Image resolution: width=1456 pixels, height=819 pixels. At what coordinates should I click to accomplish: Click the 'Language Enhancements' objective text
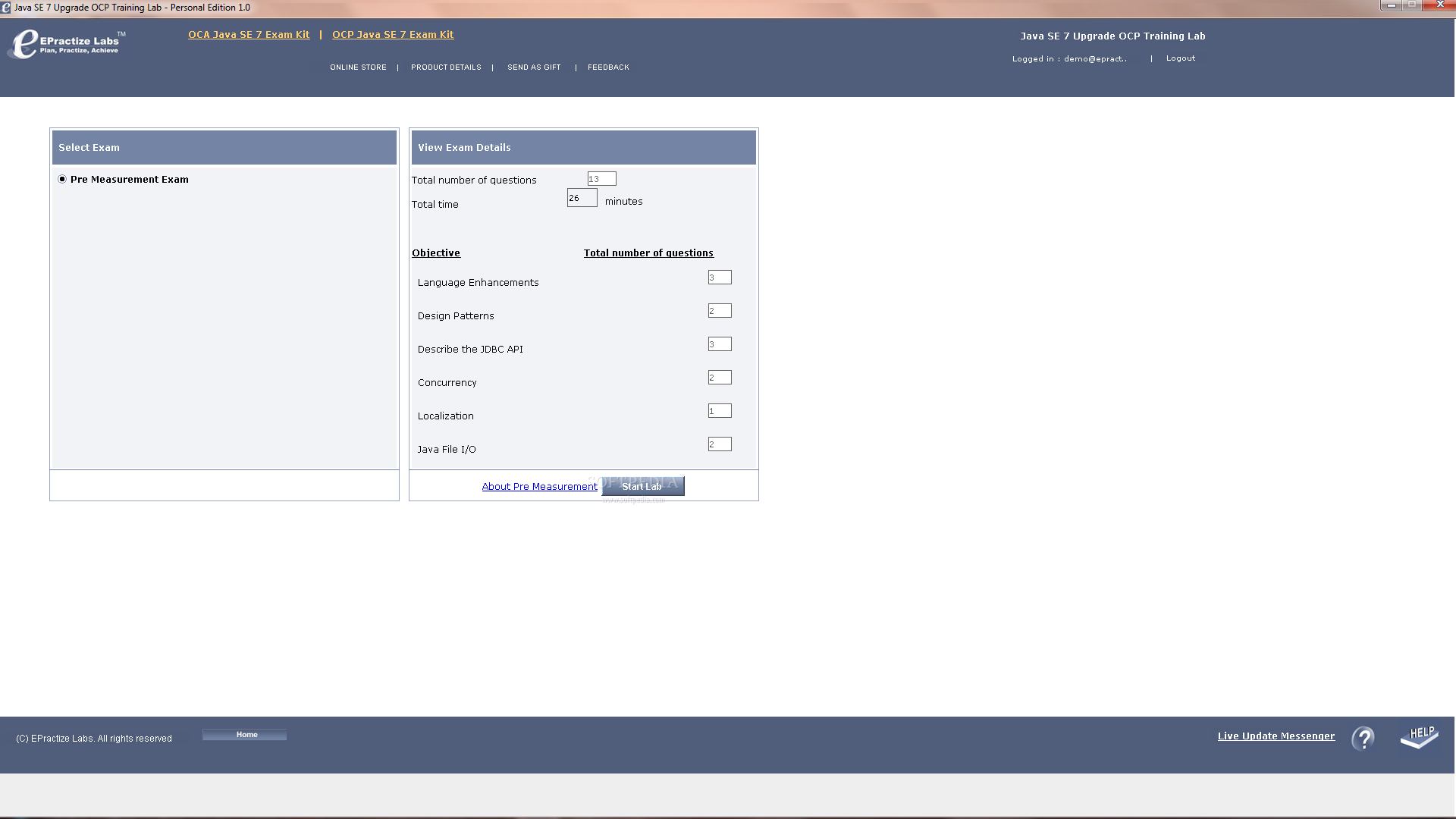click(x=478, y=283)
